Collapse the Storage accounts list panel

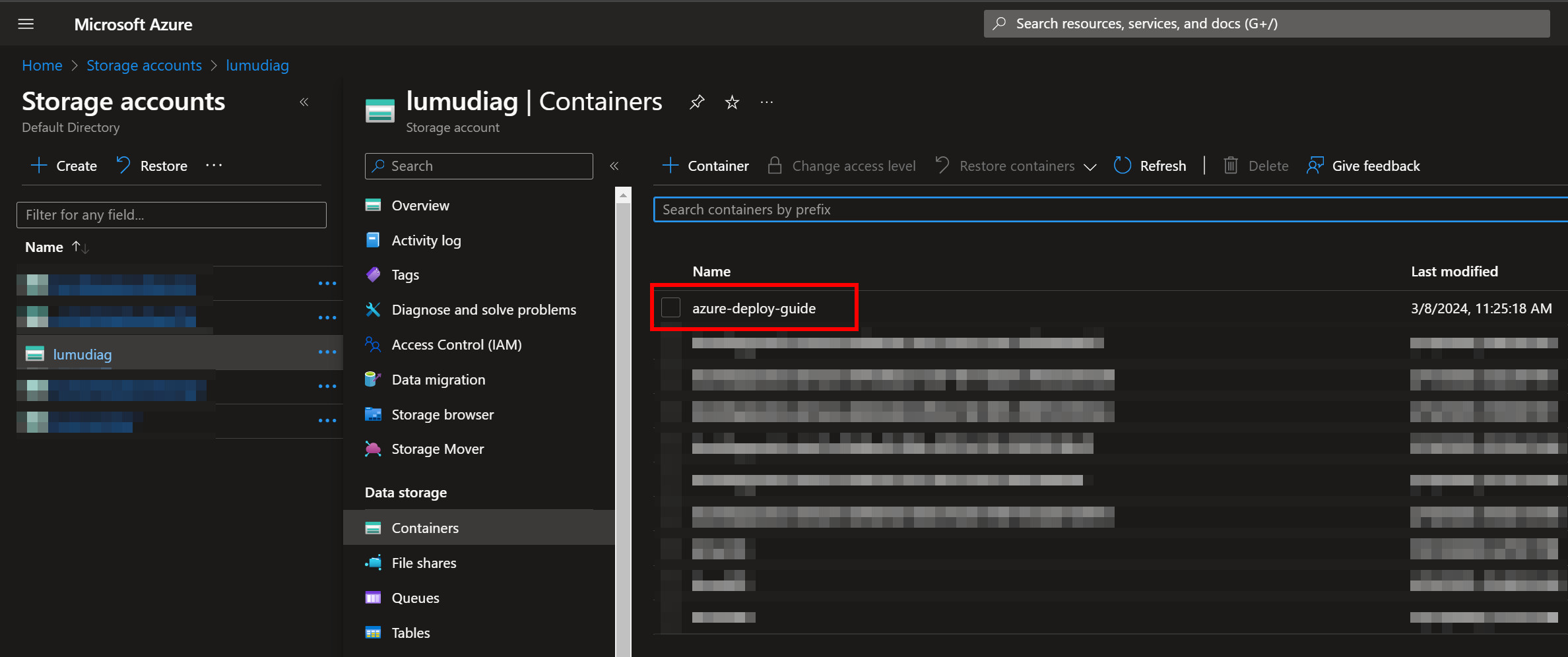click(x=304, y=102)
